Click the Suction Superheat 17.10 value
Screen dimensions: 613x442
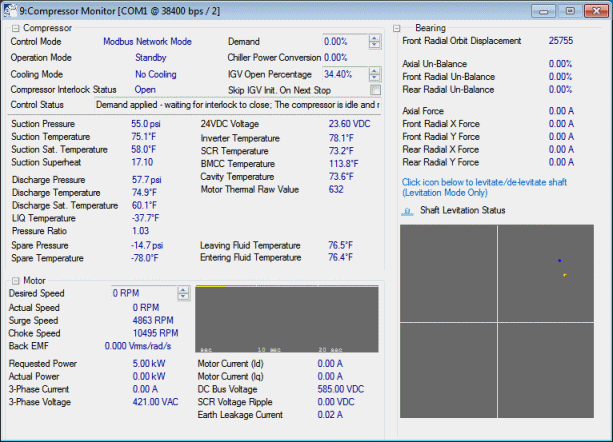pyautogui.click(x=142, y=162)
